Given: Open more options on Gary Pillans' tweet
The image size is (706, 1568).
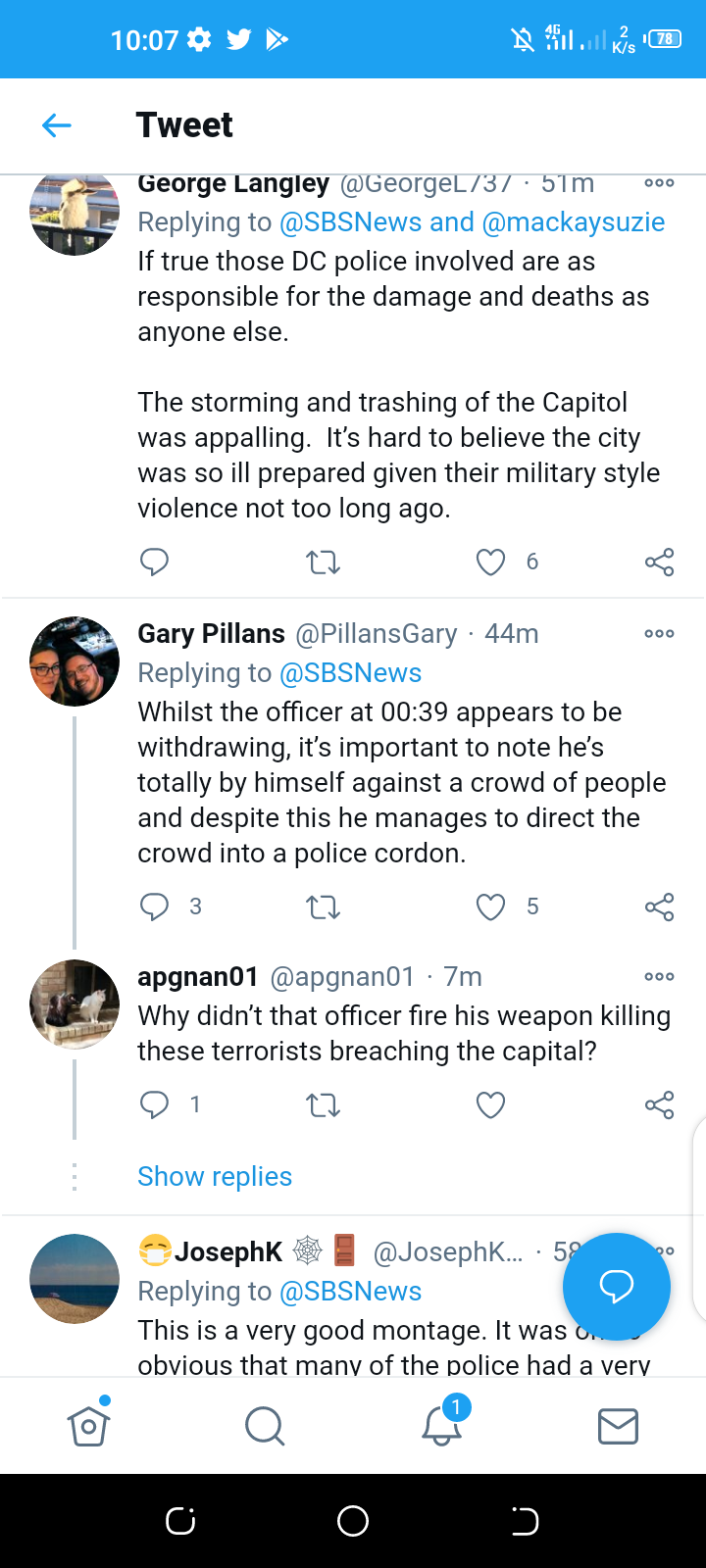Looking at the screenshot, I should (659, 634).
